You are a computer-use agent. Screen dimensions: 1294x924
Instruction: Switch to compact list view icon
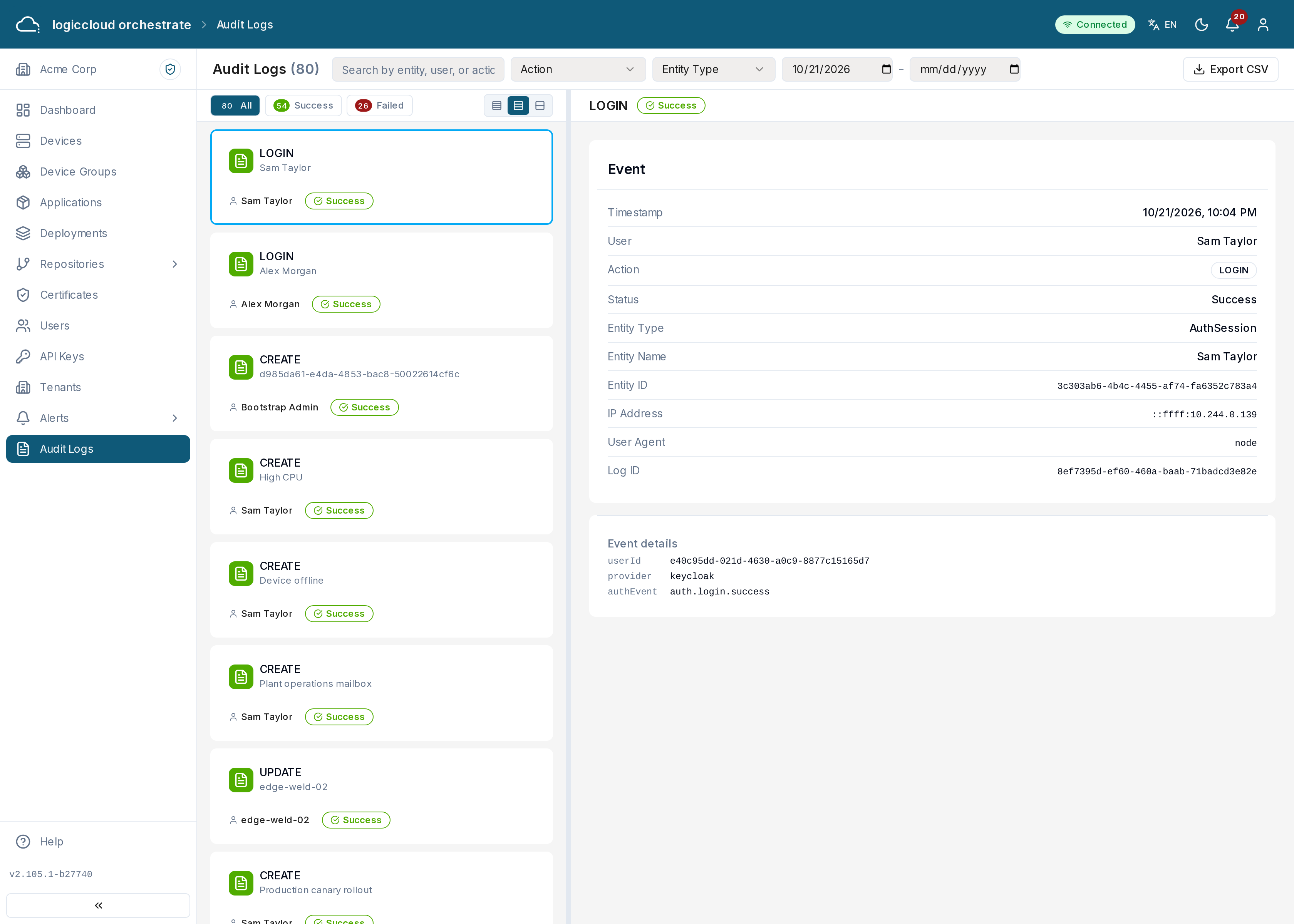(497, 105)
